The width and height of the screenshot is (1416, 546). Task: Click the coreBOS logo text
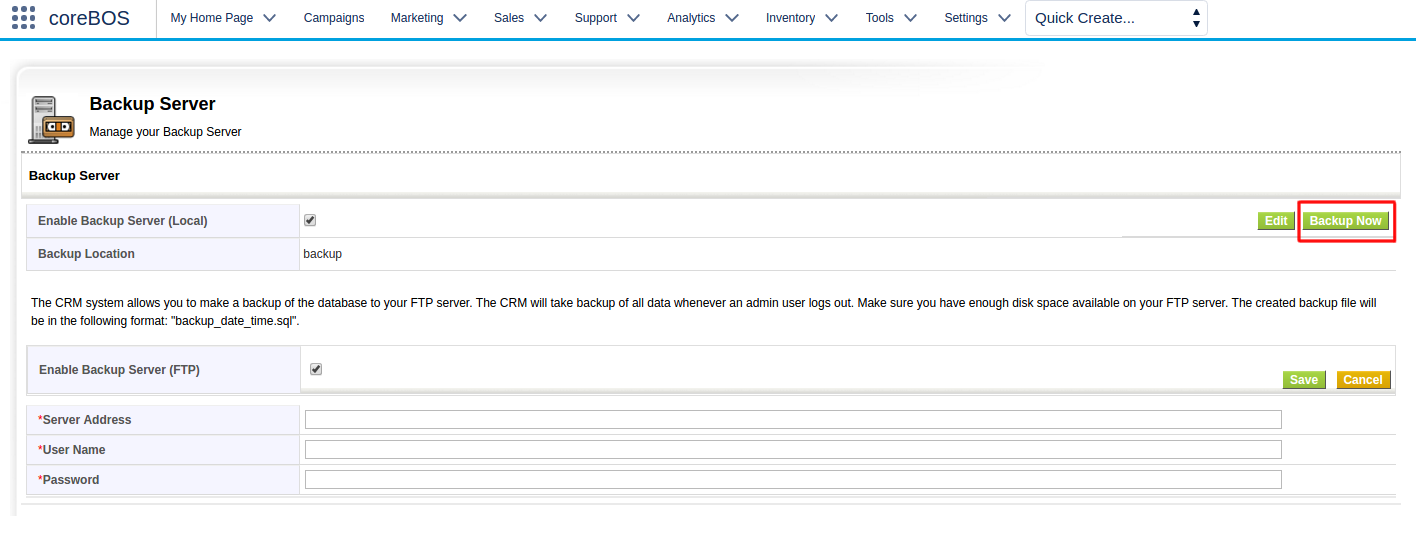tap(89, 18)
